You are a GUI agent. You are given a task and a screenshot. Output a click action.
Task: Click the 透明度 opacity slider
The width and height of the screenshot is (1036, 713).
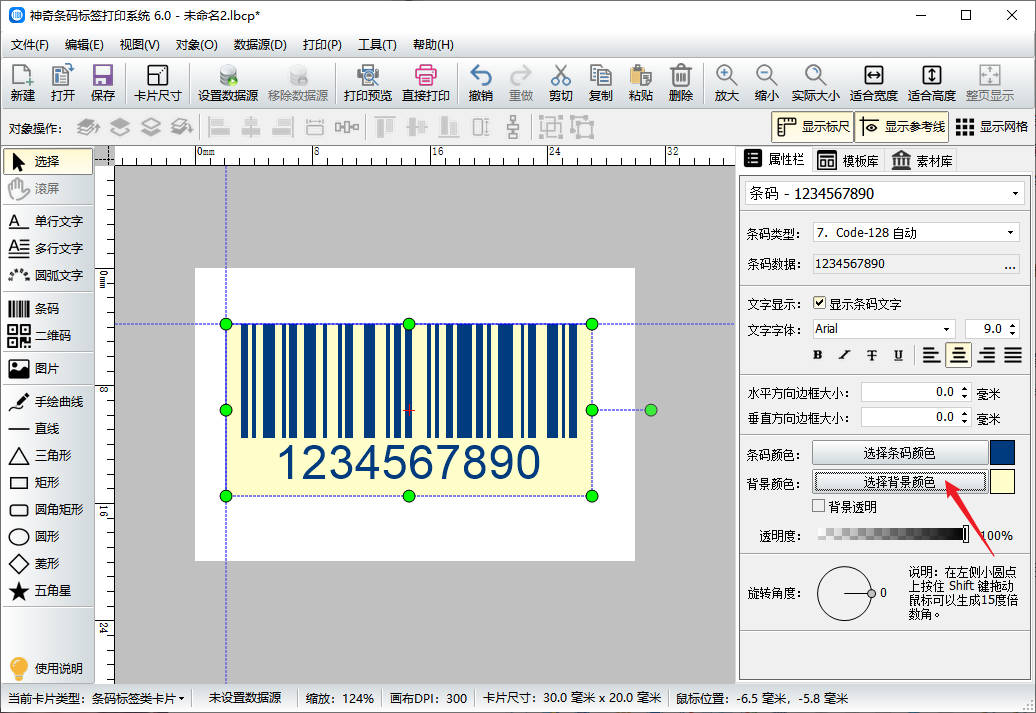click(893, 534)
